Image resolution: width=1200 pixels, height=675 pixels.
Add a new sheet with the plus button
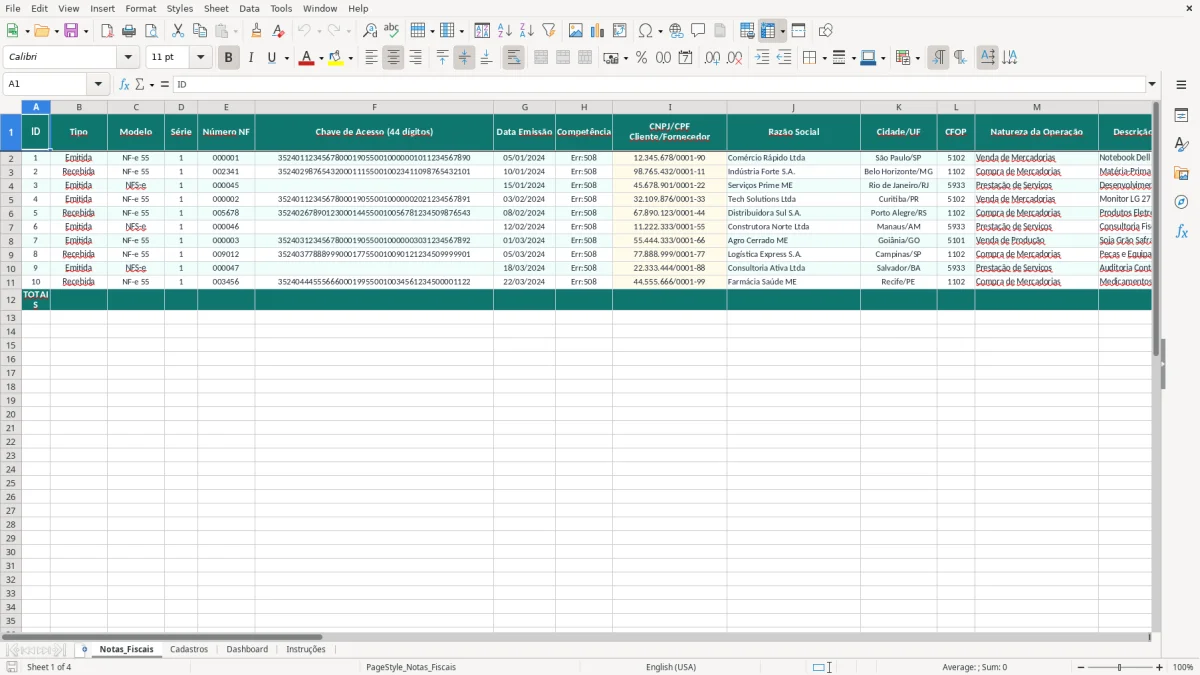pos(84,649)
